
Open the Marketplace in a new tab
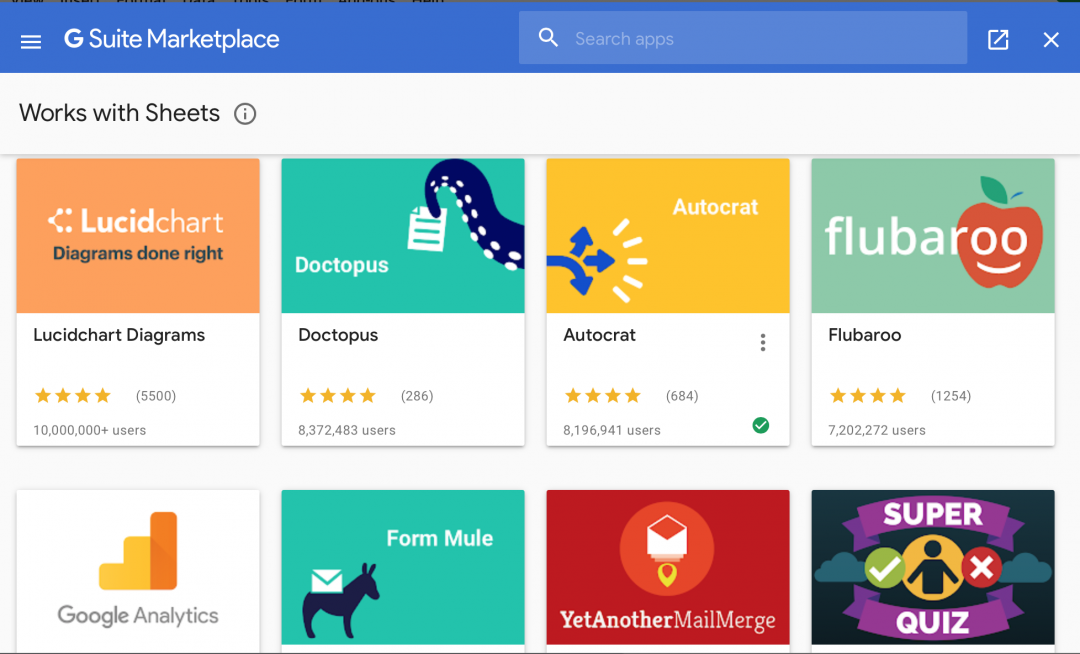click(x=997, y=40)
